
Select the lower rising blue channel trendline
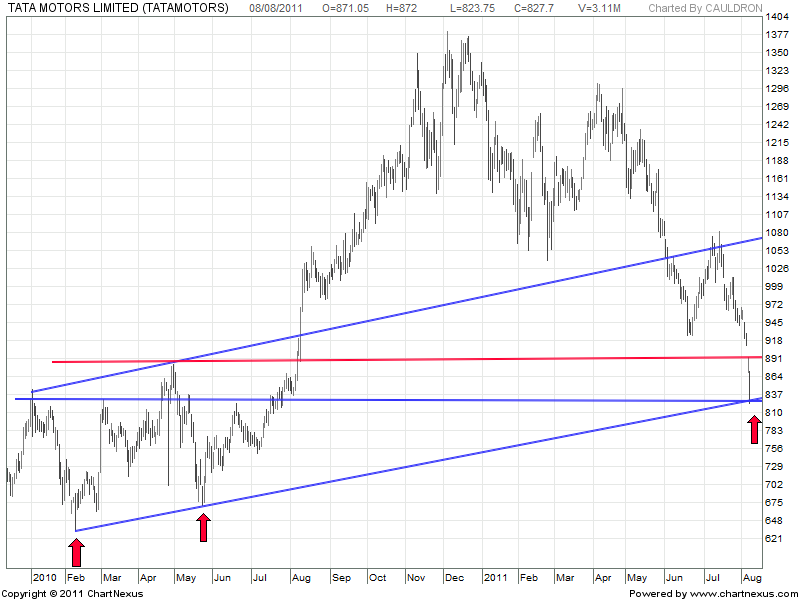pyautogui.click(x=400, y=467)
